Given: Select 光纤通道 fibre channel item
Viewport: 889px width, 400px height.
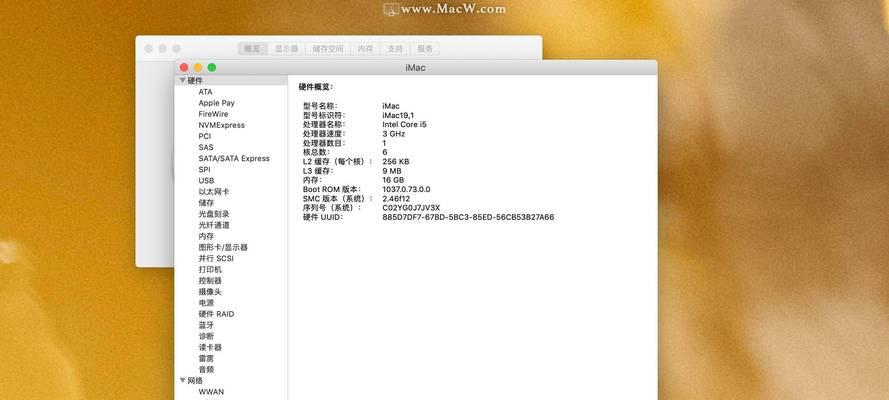Looking at the screenshot, I should 214,225.
